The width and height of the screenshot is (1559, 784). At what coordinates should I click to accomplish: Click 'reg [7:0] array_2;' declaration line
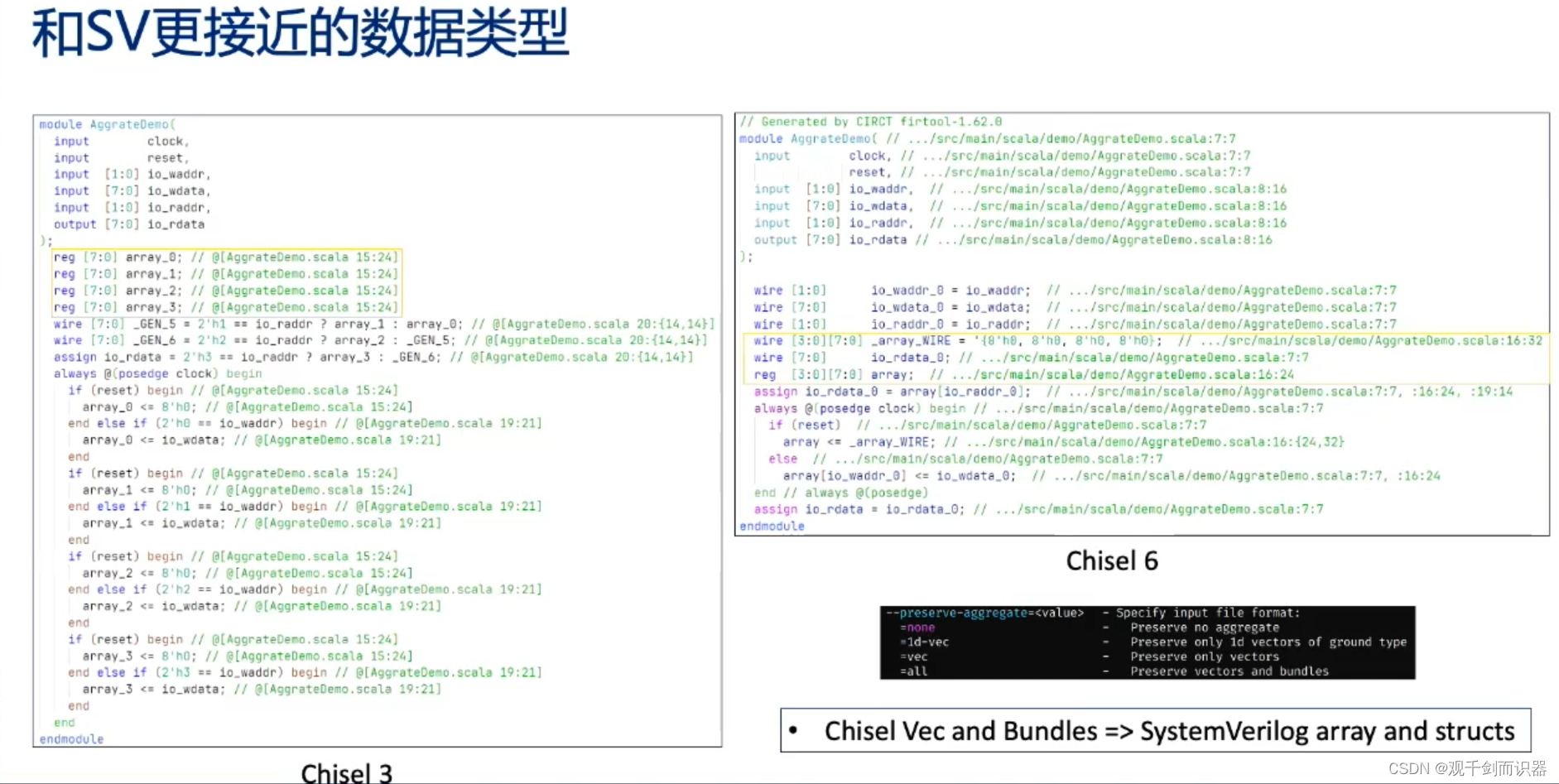click(x=226, y=291)
